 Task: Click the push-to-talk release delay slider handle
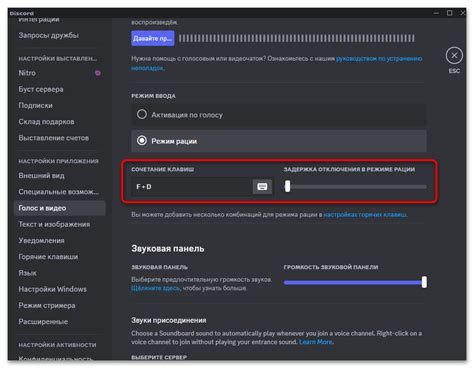[287, 186]
